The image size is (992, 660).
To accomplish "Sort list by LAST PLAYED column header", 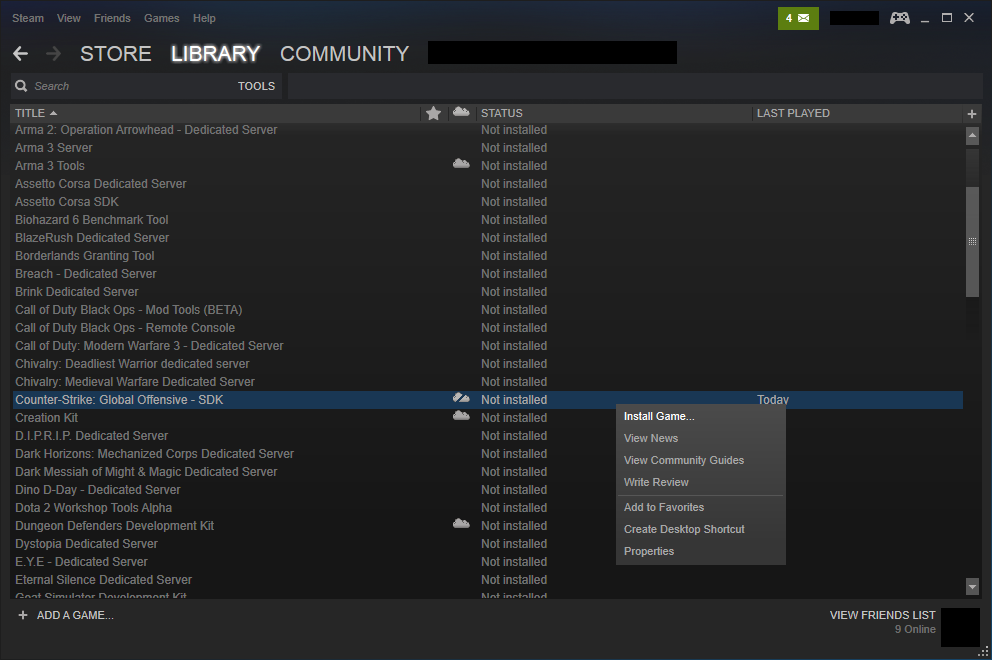I will [793, 113].
